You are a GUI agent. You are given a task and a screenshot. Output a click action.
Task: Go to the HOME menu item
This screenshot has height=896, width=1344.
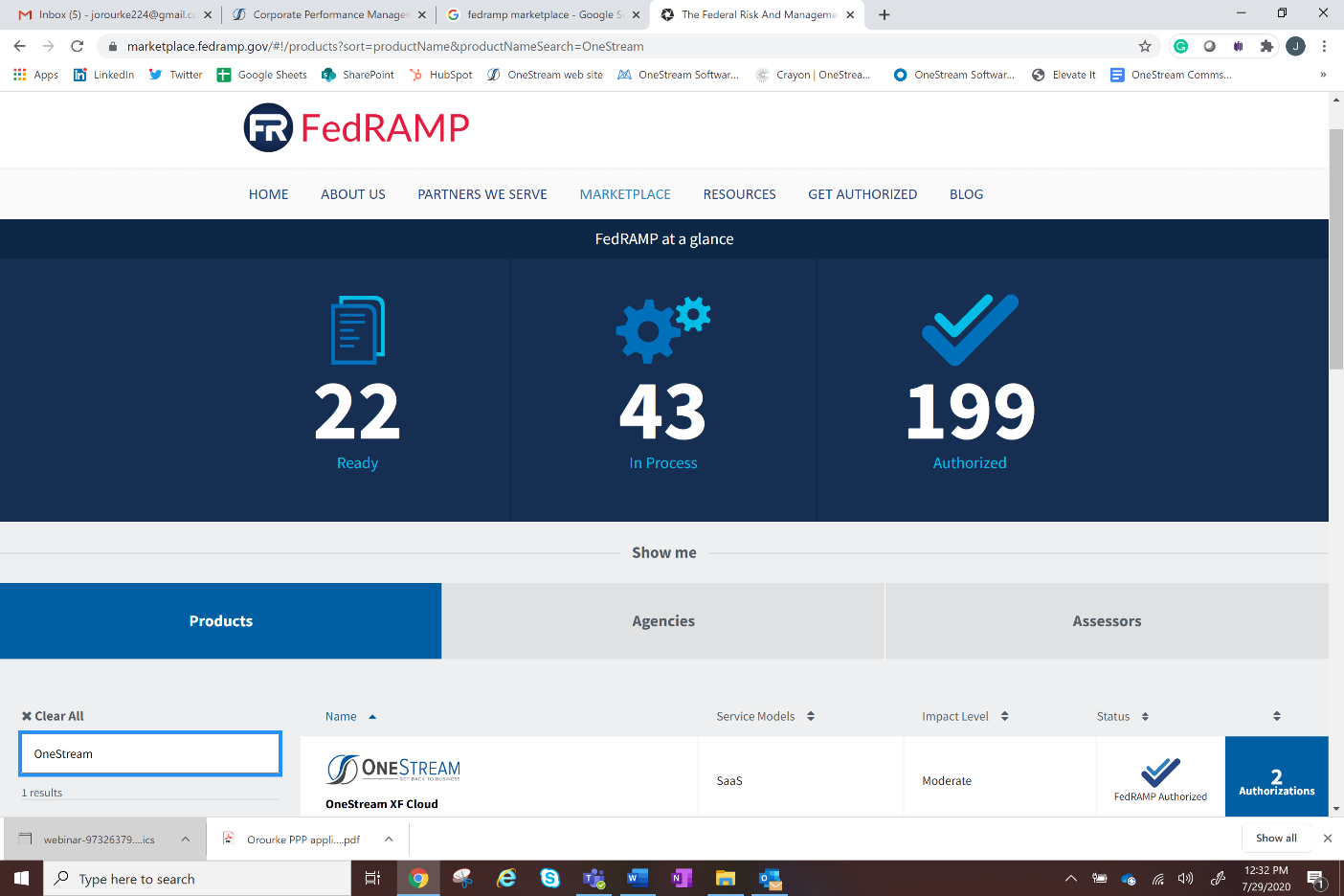coord(269,194)
